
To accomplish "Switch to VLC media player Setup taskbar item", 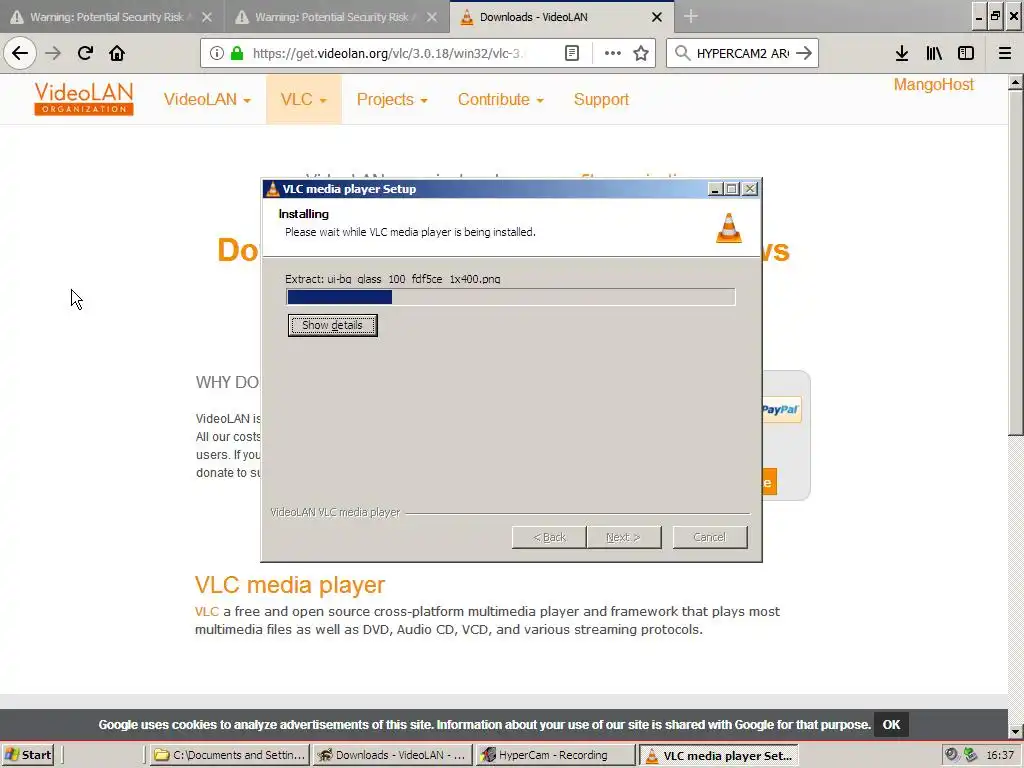I will click(718, 756).
